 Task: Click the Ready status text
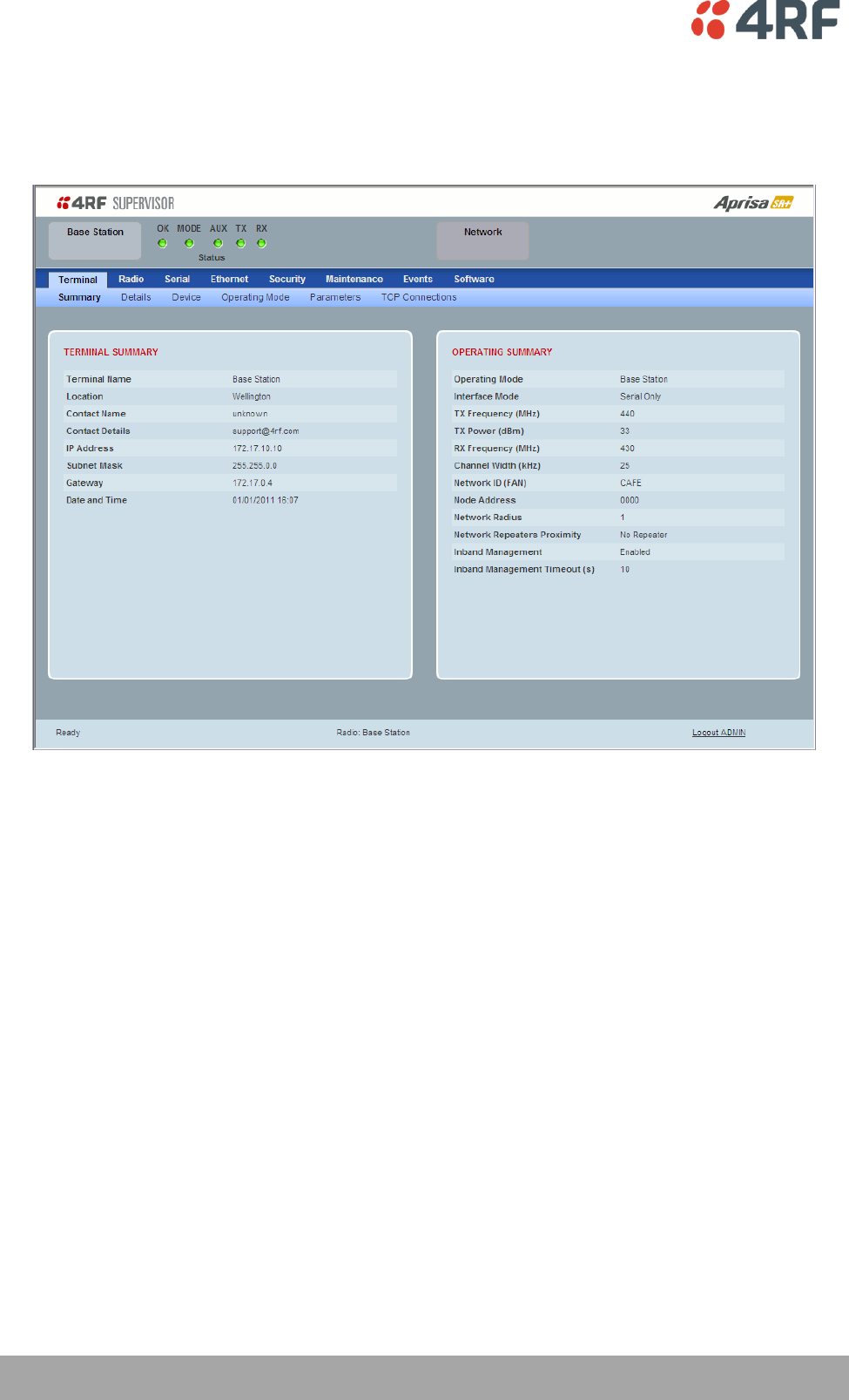68,733
